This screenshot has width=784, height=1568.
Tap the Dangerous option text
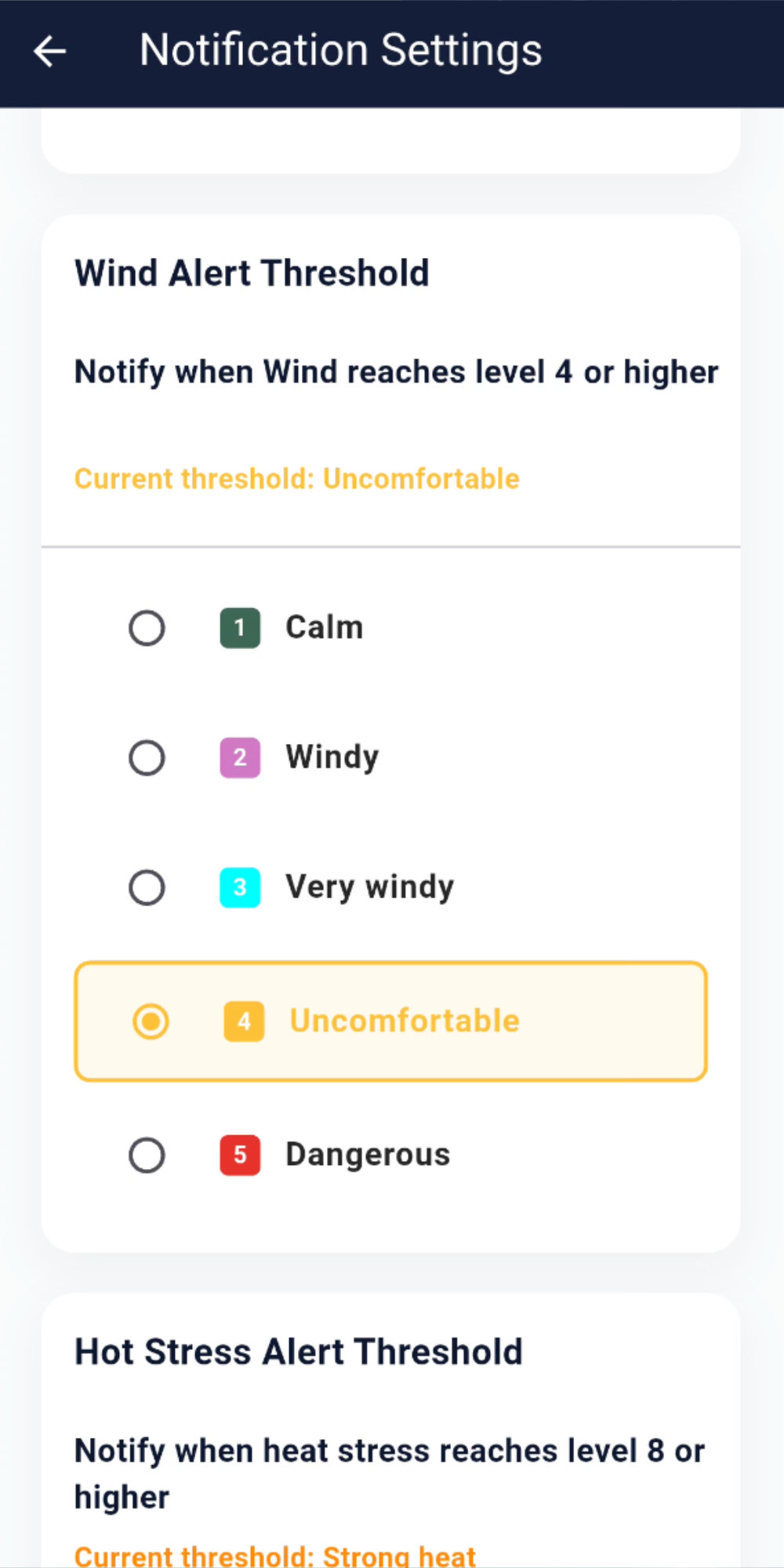(x=368, y=1155)
